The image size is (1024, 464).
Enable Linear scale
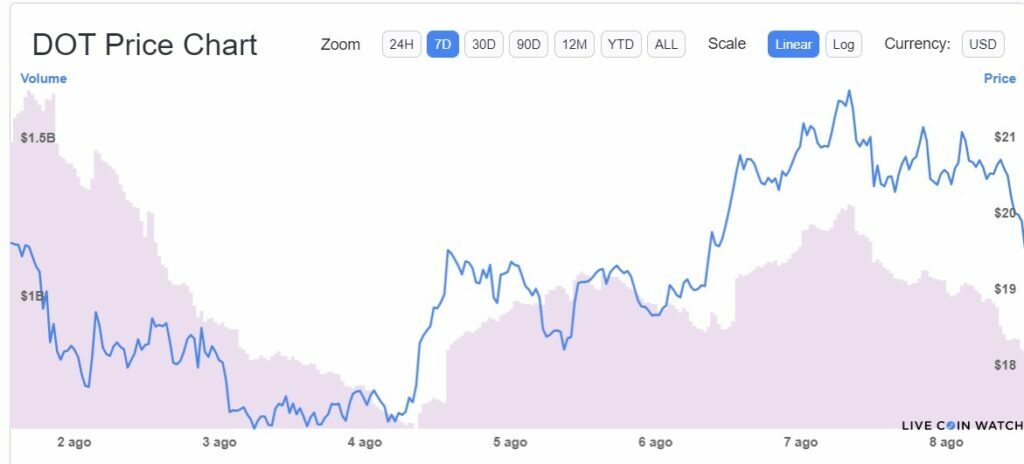coord(794,45)
